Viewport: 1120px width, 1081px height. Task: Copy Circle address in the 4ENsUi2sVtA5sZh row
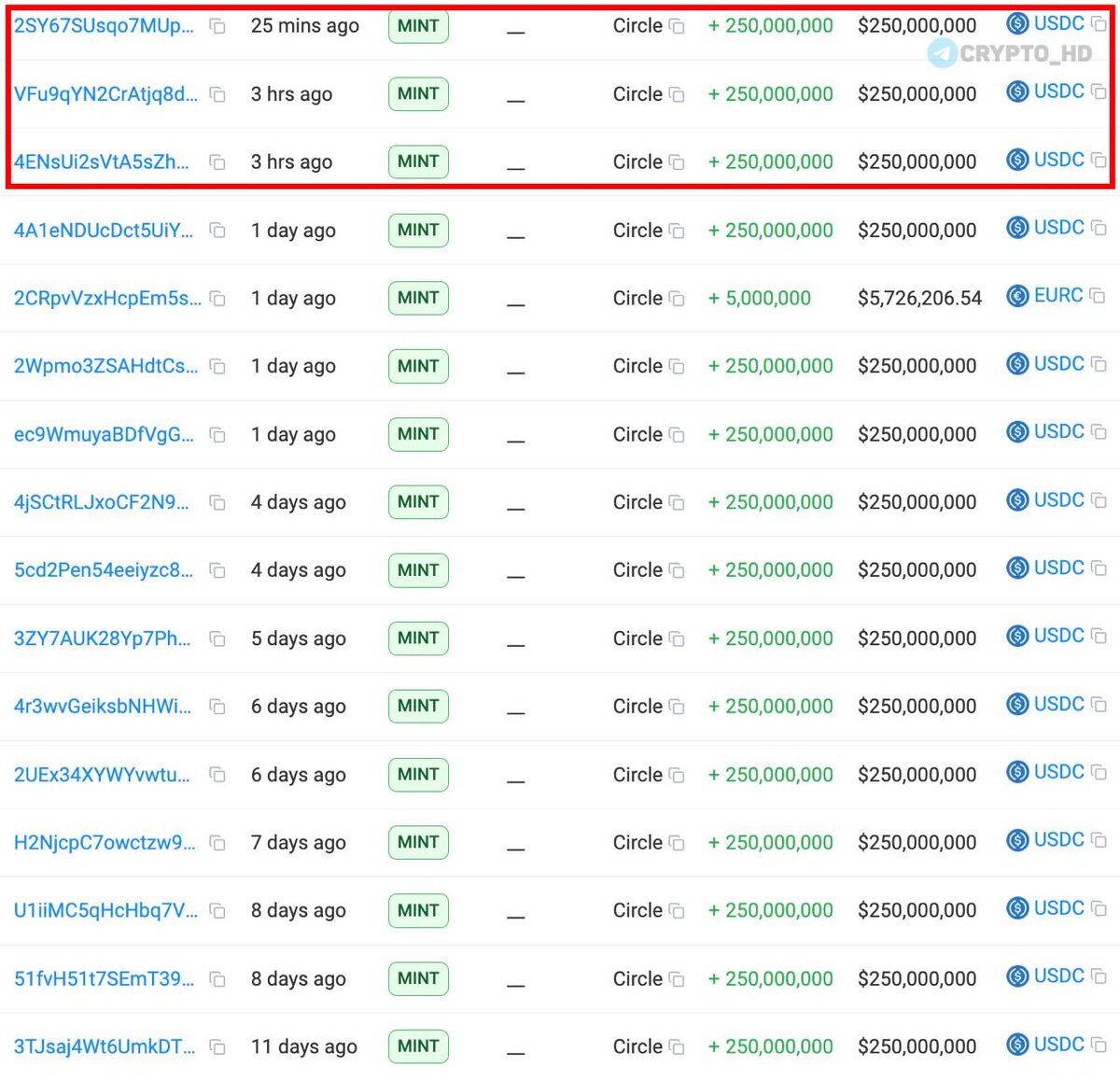677,163
